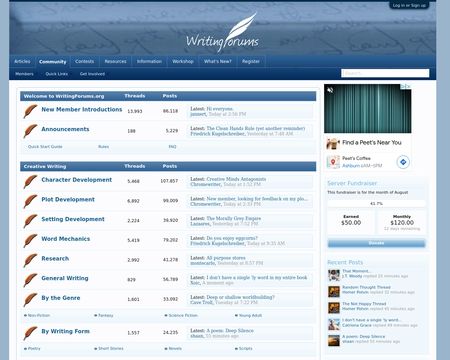Open the Fantasy subforum
Viewport: 450px width, 360px height.
[x=106, y=315]
